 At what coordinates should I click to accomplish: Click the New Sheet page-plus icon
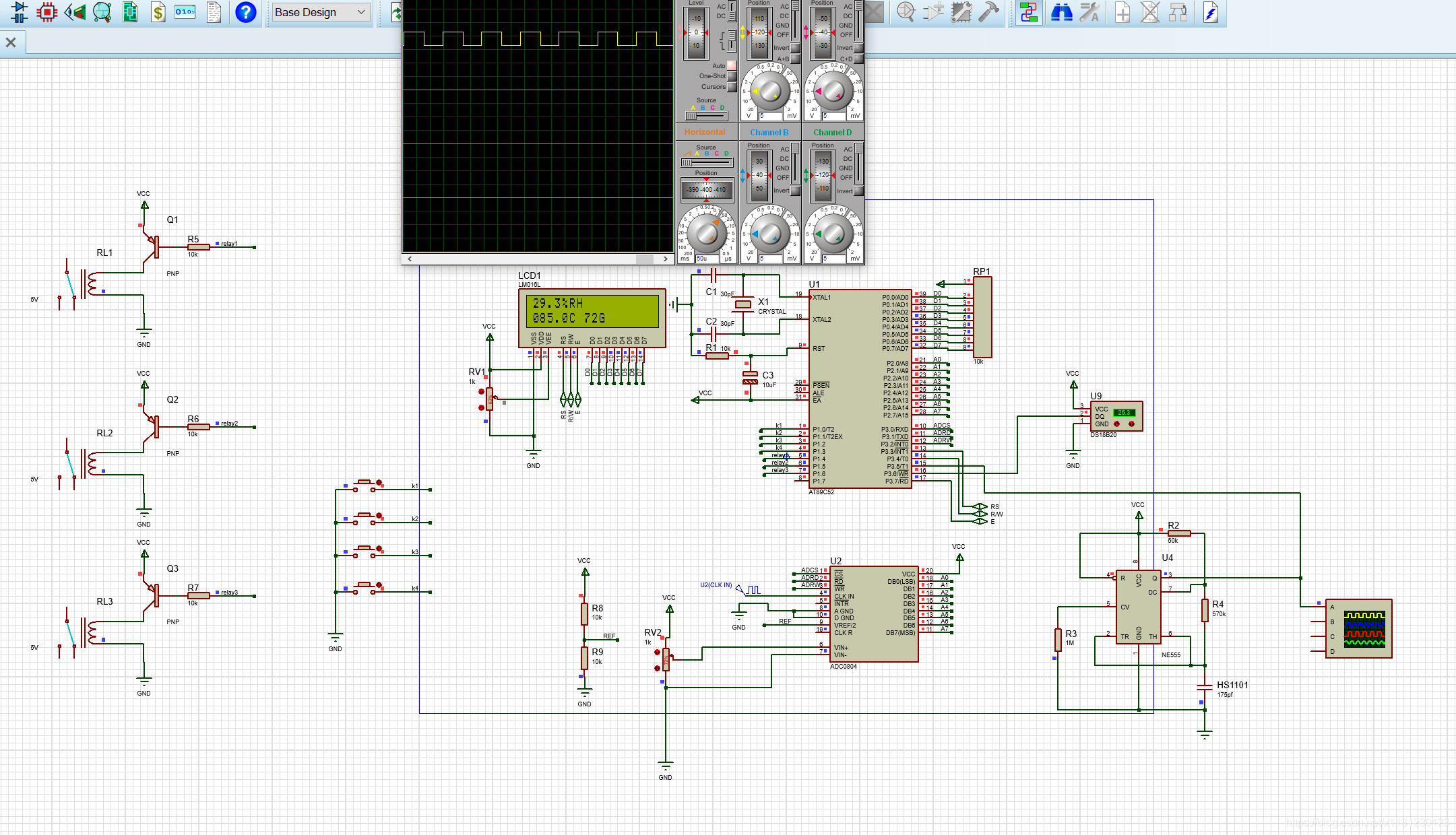tap(1122, 12)
